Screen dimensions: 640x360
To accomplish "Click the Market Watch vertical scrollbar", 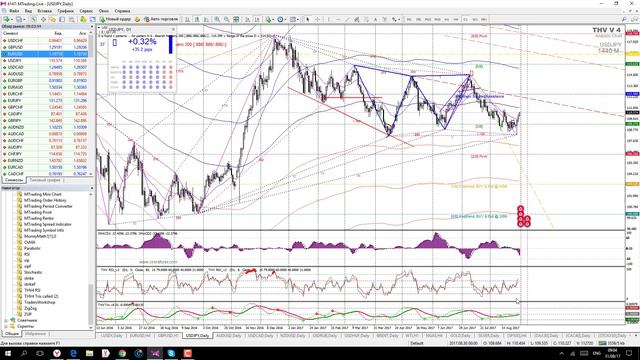I will coord(91,104).
